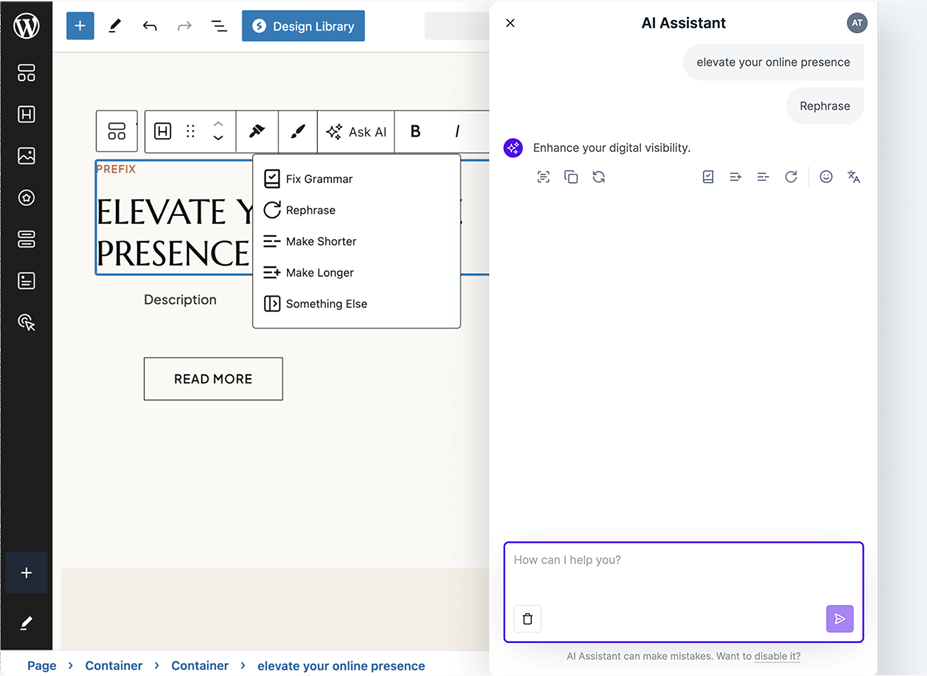Screen dimensions: 927x676
Task: Click the card block icon in left sidebar
Action: (x=26, y=281)
